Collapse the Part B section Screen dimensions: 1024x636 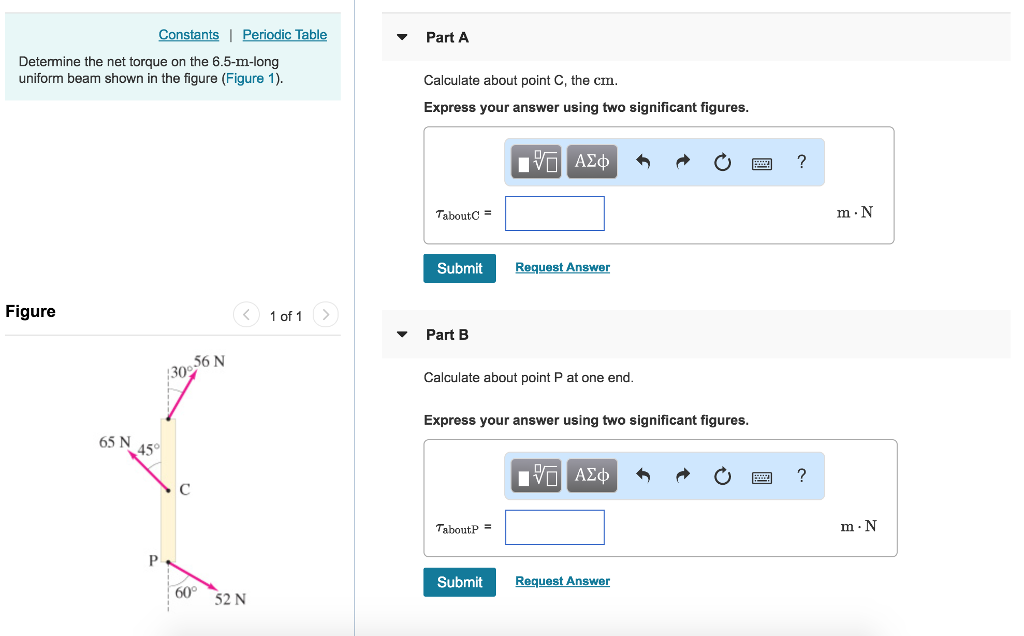pos(401,334)
